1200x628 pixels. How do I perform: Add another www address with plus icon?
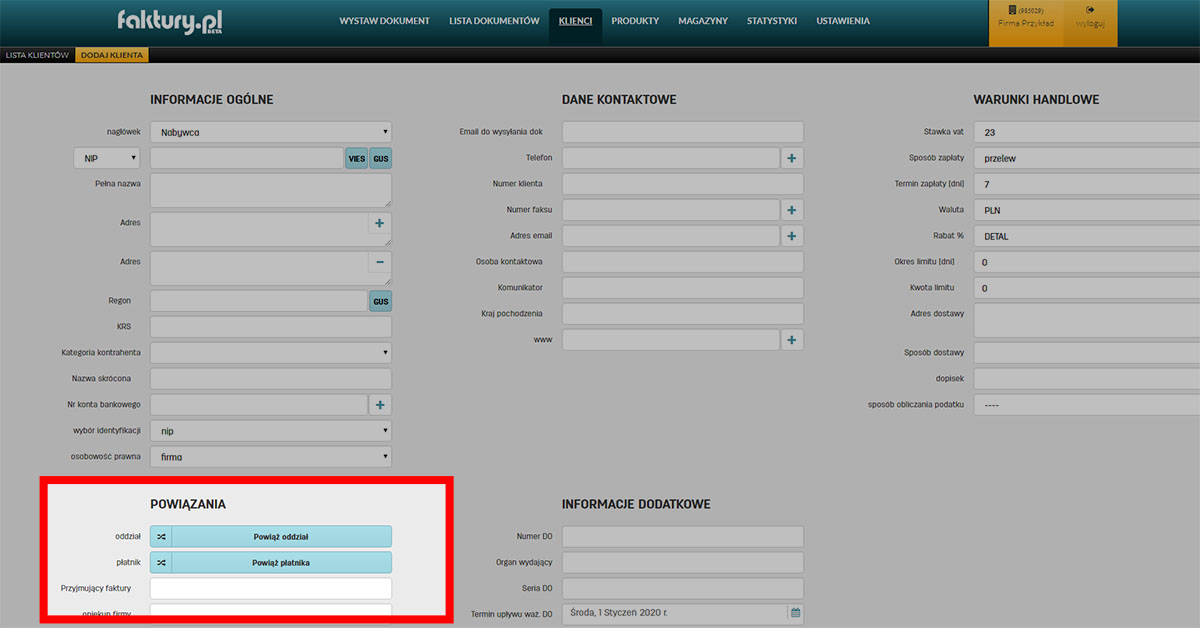[x=792, y=340]
